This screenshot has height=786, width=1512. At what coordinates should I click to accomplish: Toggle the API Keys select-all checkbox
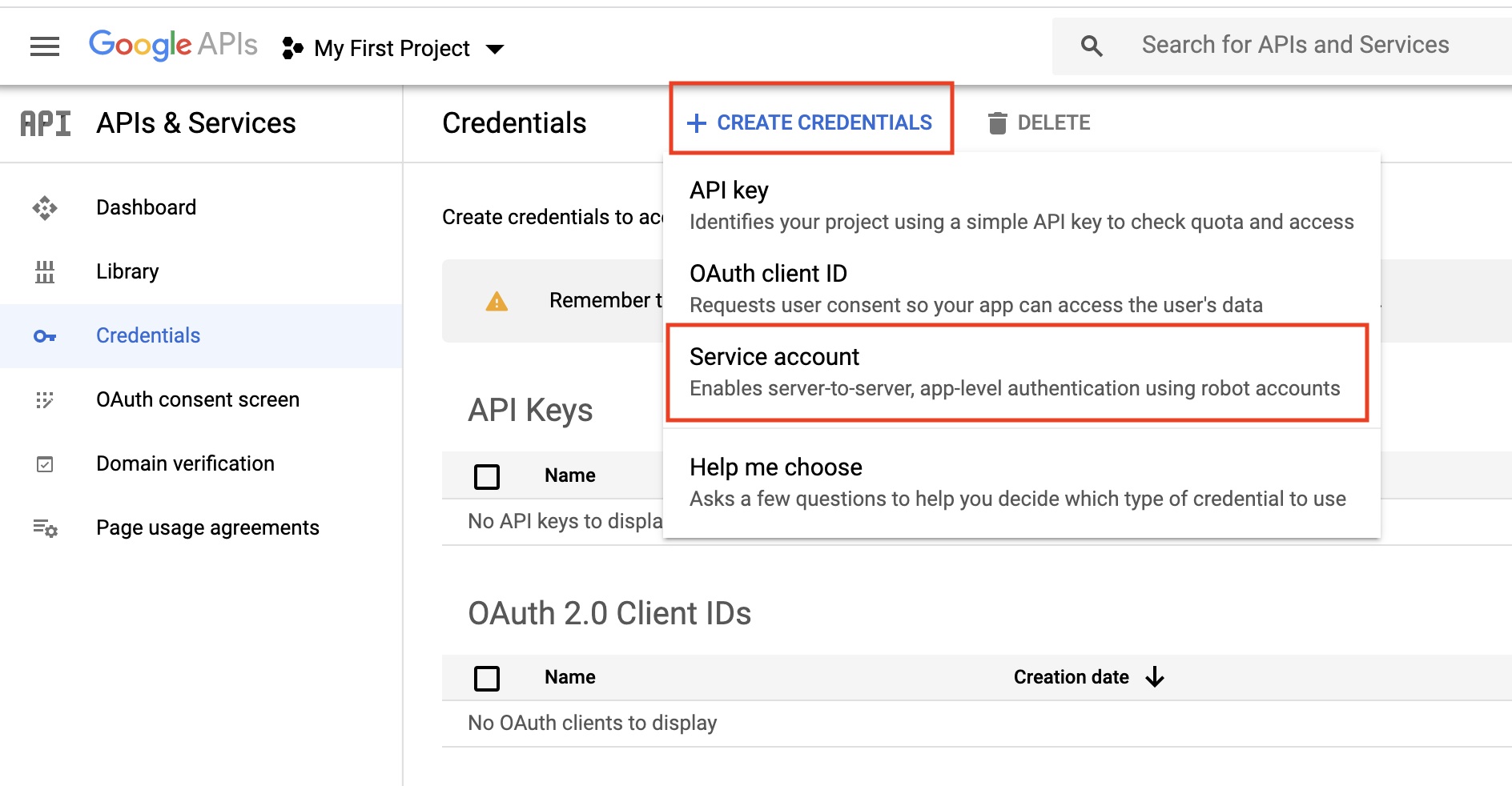[x=486, y=475]
